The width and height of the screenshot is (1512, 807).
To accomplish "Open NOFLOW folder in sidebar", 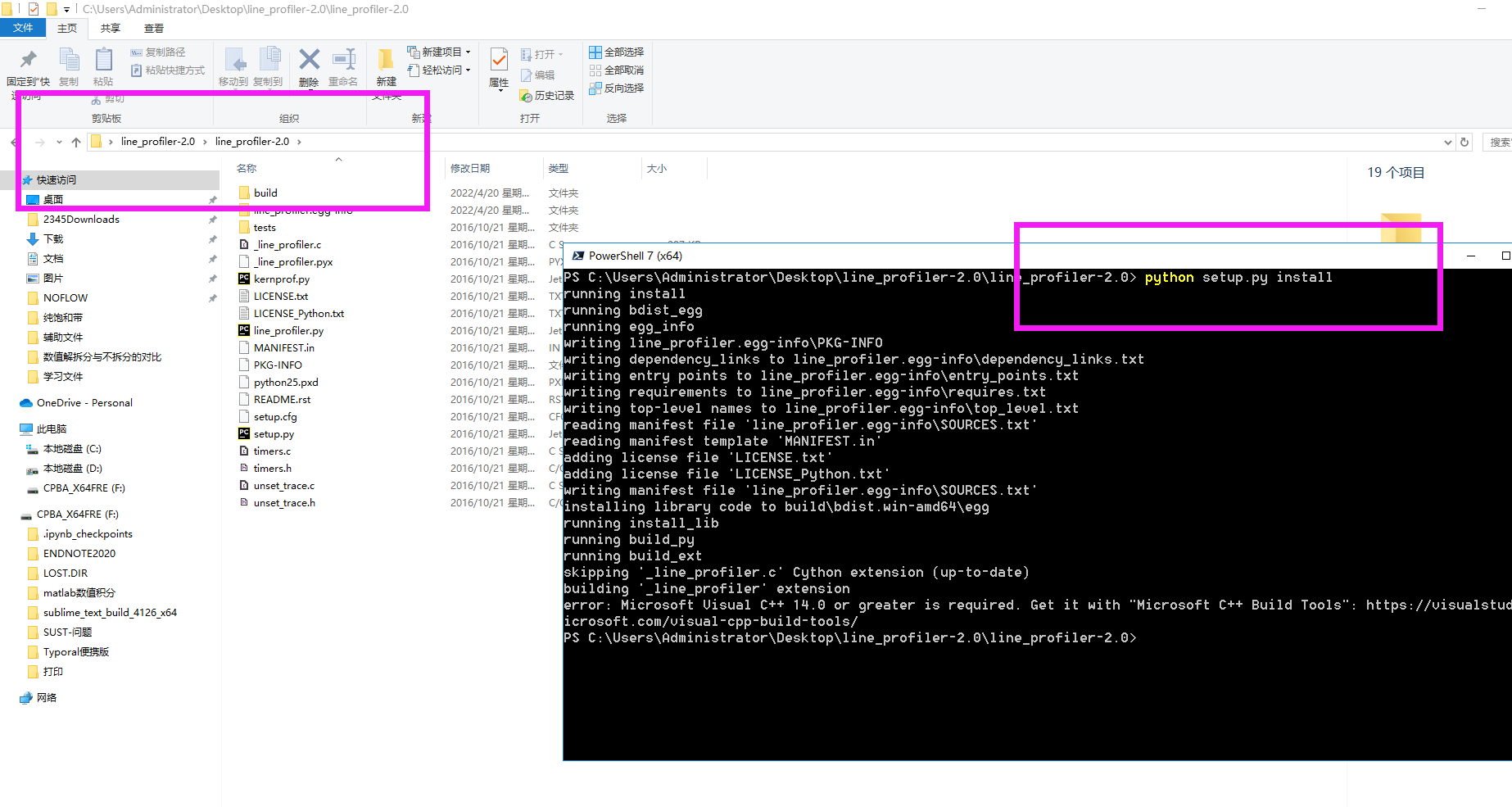I will coord(66,298).
